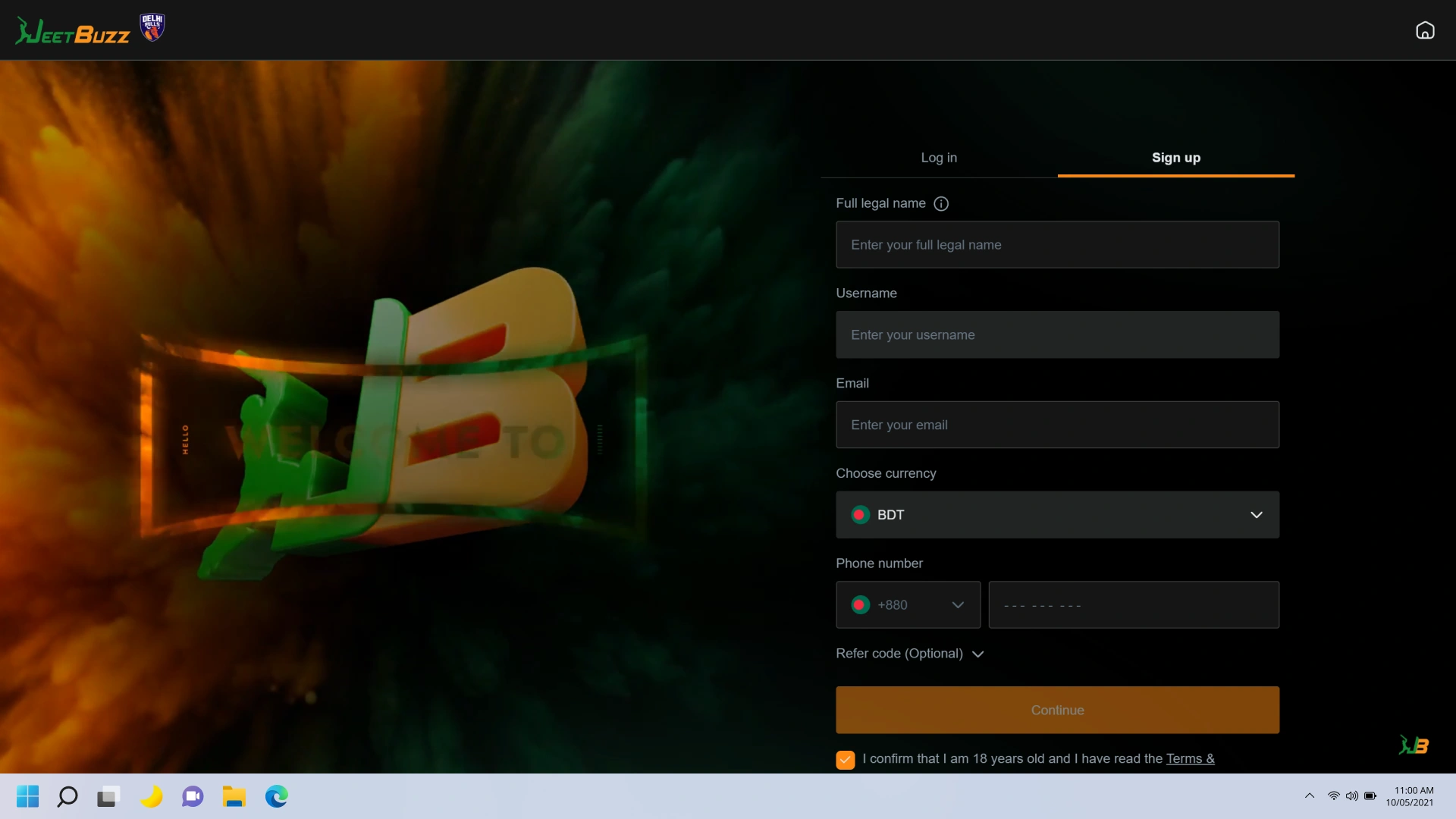
Task: Open Task View on the taskbar
Action: pos(108,796)
